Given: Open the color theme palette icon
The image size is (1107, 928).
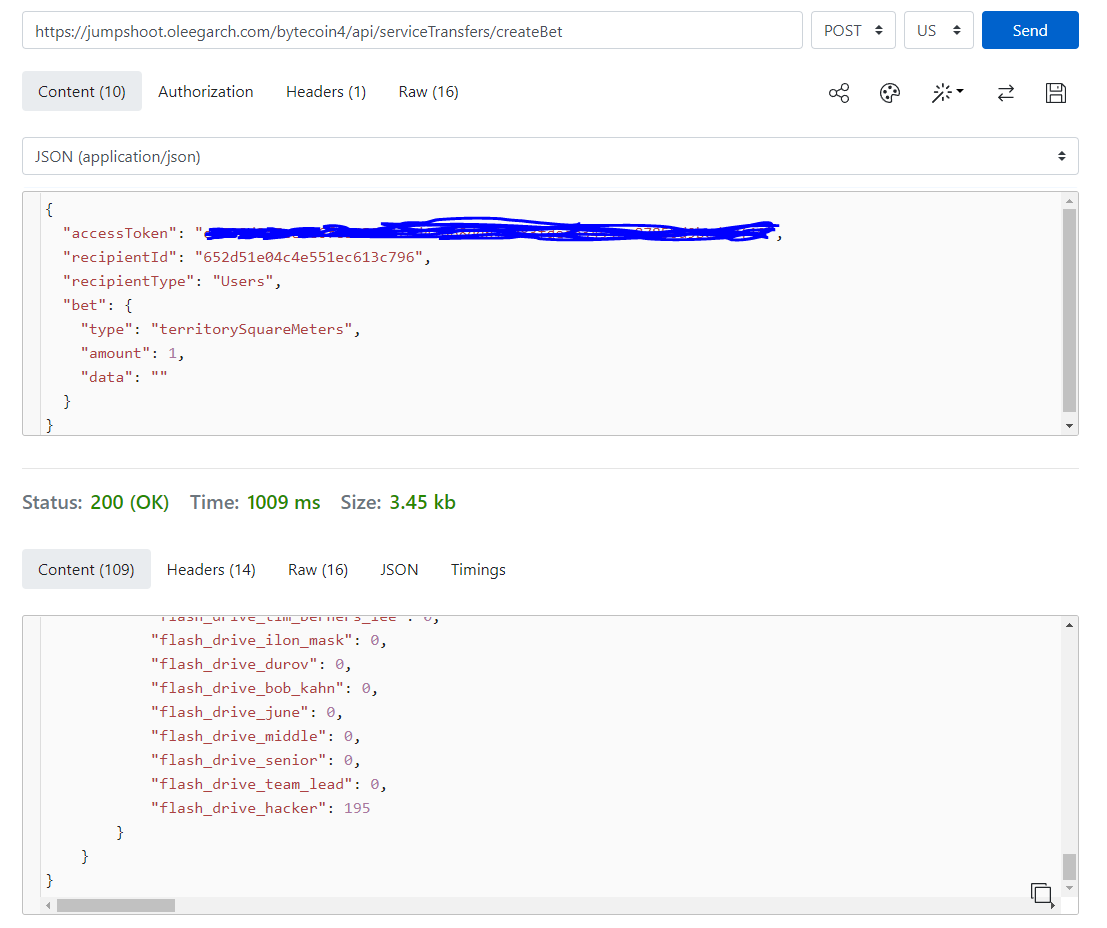Looking at the screenshot, I should (890, 93).
